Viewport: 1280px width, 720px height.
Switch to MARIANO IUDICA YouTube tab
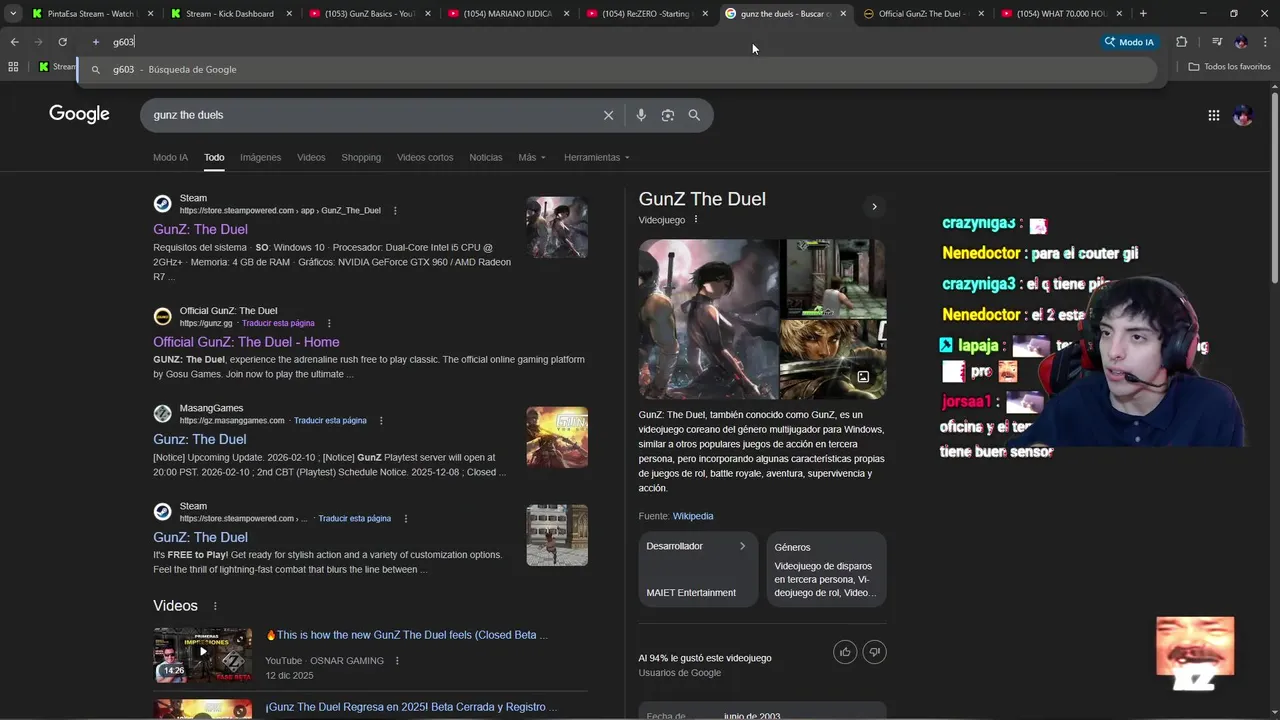[x=508, y=13]
